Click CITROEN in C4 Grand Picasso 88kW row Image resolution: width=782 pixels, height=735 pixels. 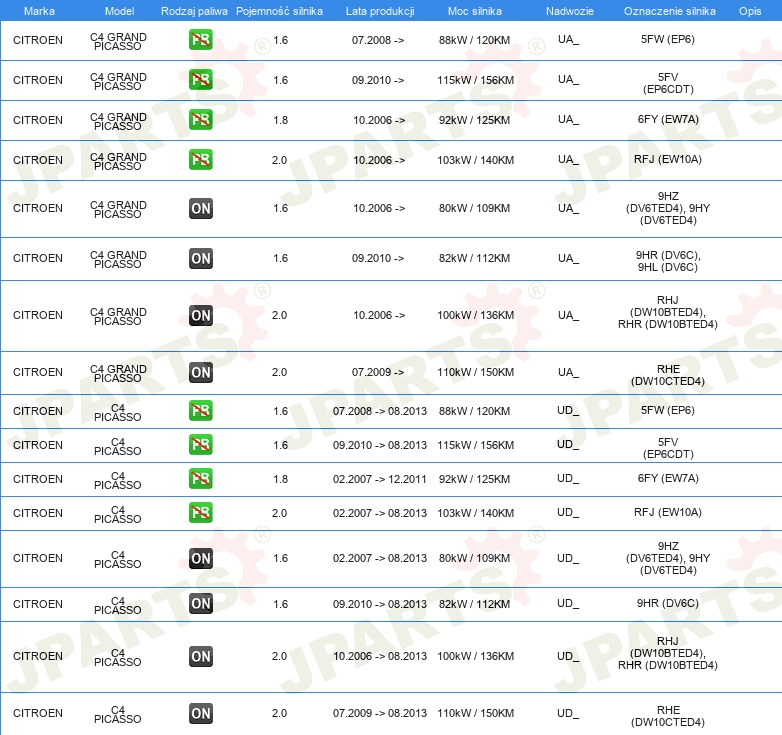[38, 40]
